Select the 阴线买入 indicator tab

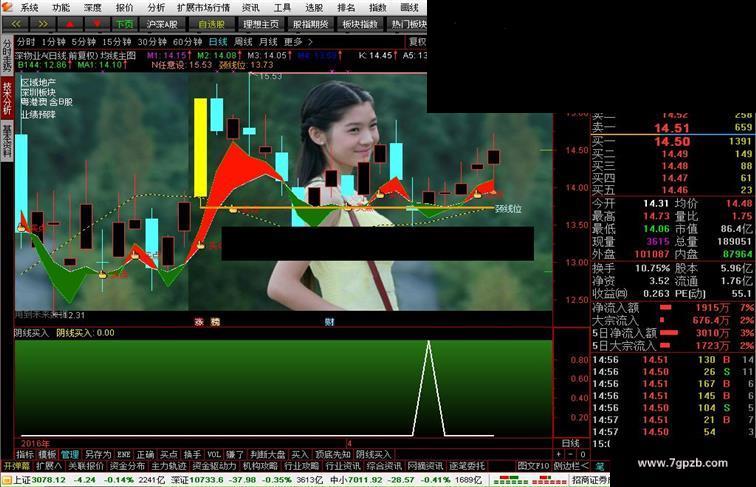[374, 454]
